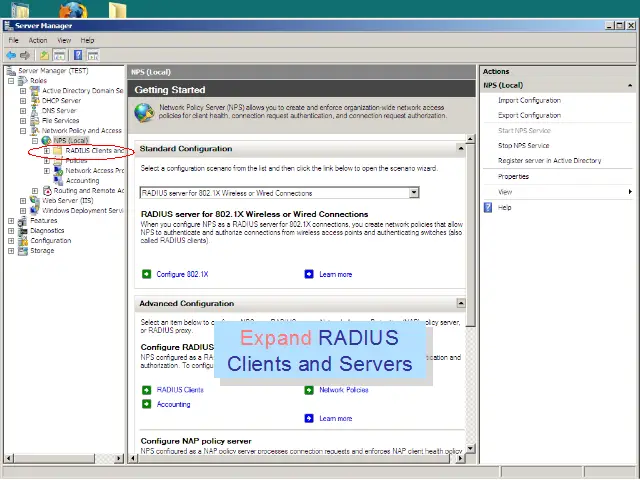Image resolution: width=640 pixels, height=480 pixels.
Task: Click the Help toolbar icon
Action: pyautogui.click(x=78, y=55)
